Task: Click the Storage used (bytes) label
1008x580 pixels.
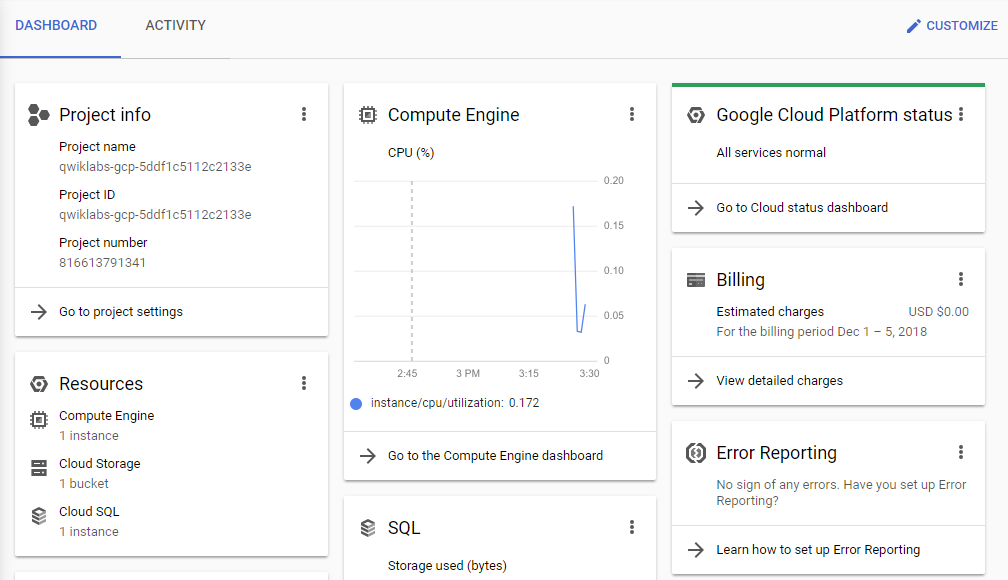Action: (x=447, y=566)
